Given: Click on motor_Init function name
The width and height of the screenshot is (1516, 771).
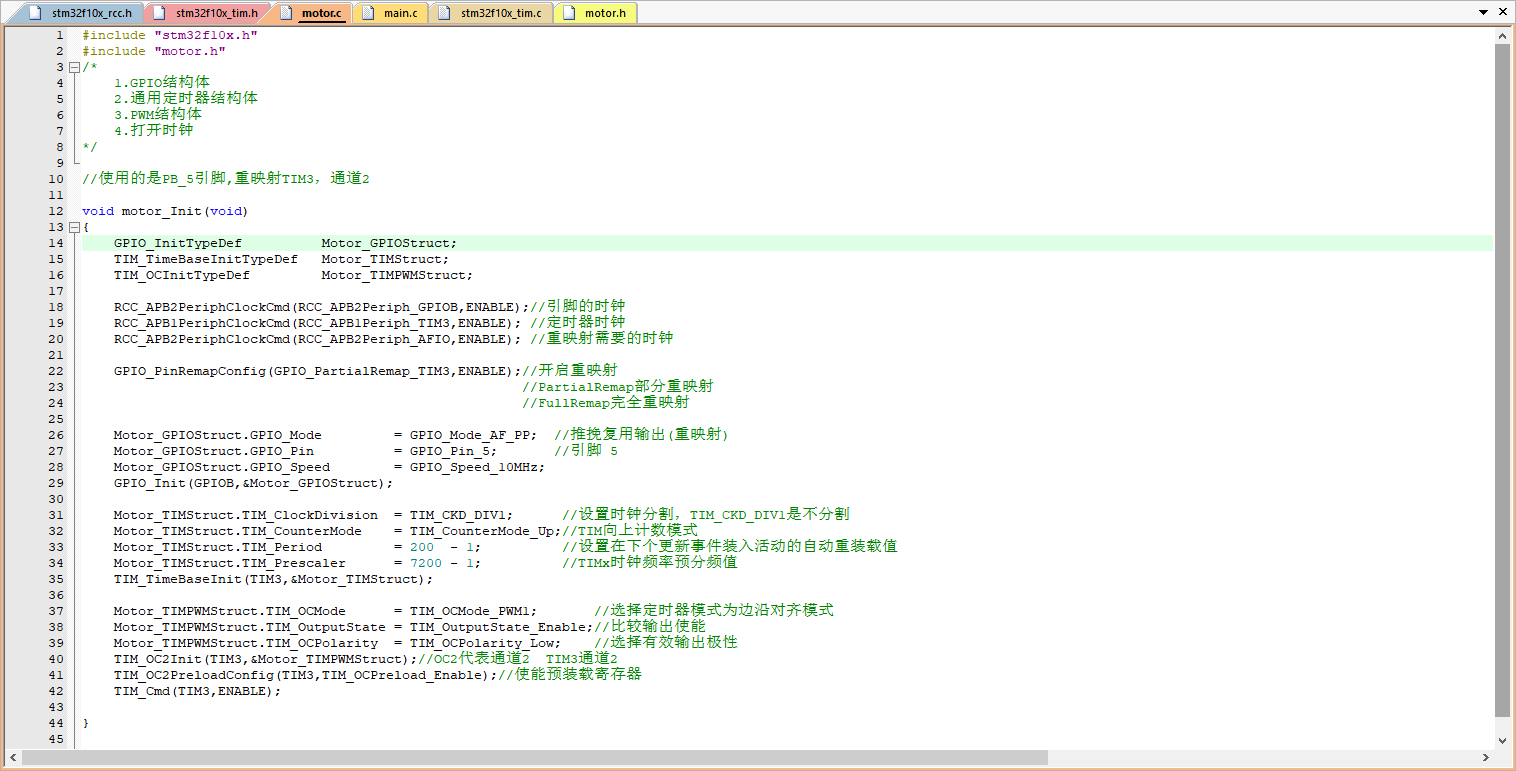Looking at the screenshot, I should [161, 211].
